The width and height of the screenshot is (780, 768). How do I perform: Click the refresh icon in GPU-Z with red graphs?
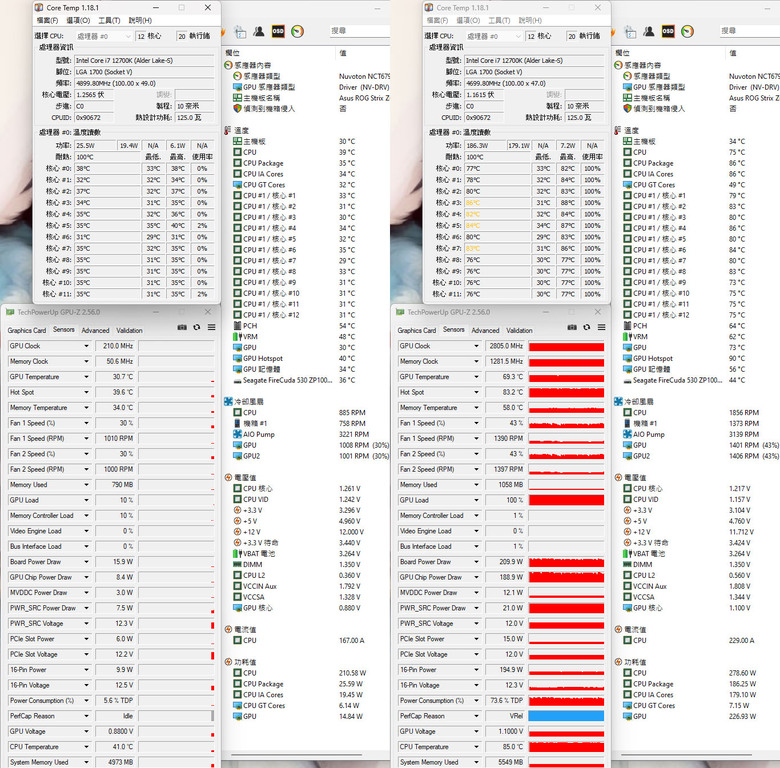tap(587, 327)
